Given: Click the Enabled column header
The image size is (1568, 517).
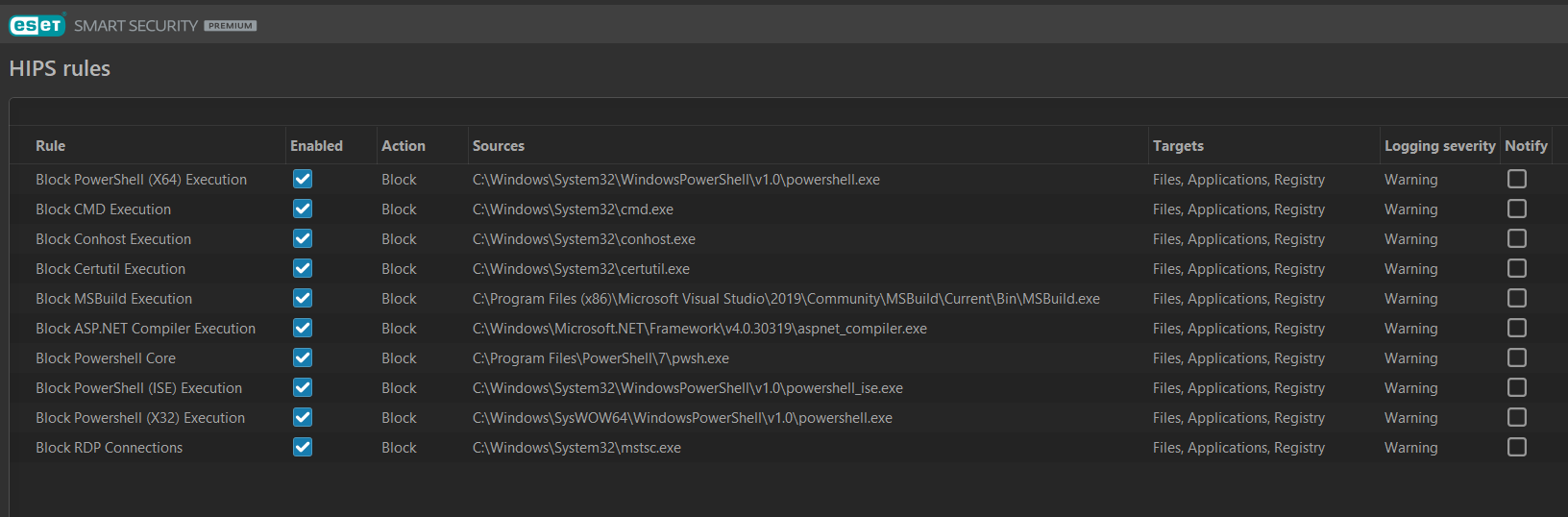Looking at the screenshot, I should coord(316,146).
